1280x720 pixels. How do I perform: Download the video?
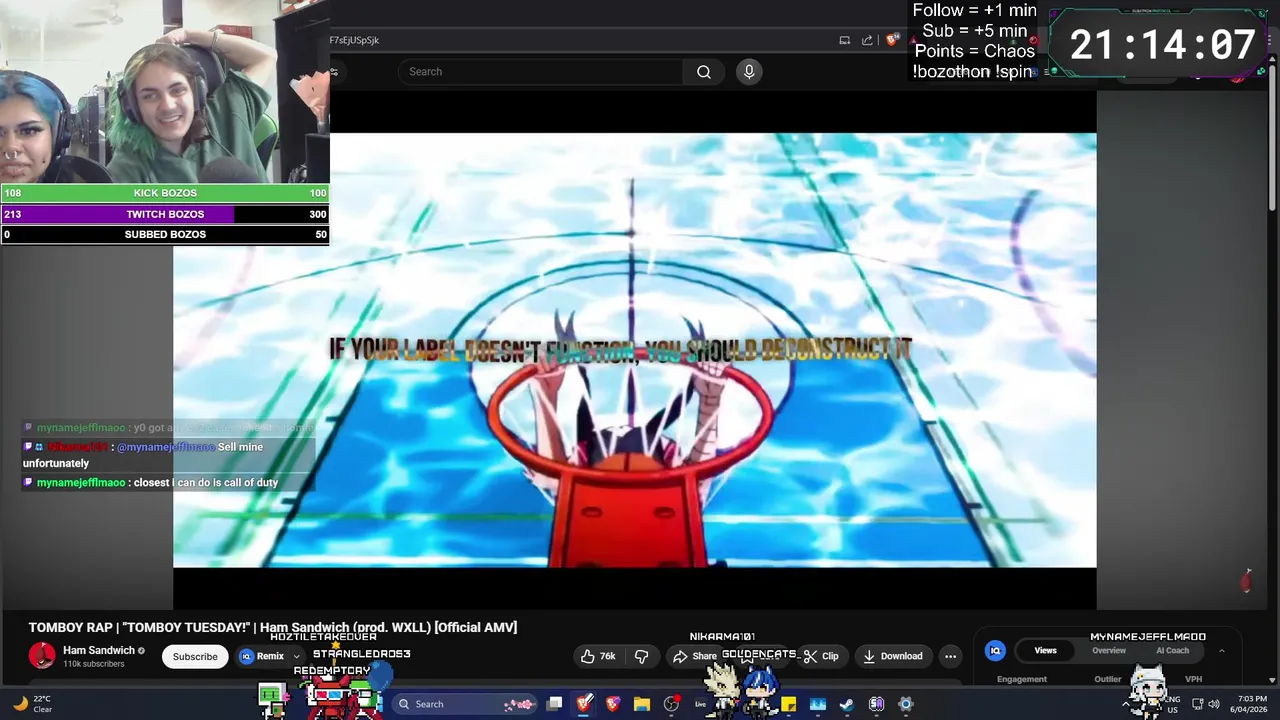point(892,656)
